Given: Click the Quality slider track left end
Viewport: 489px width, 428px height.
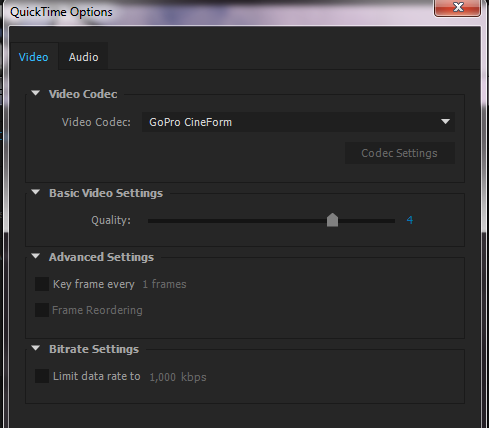Looking at the screenshot, I should point(150,221).
